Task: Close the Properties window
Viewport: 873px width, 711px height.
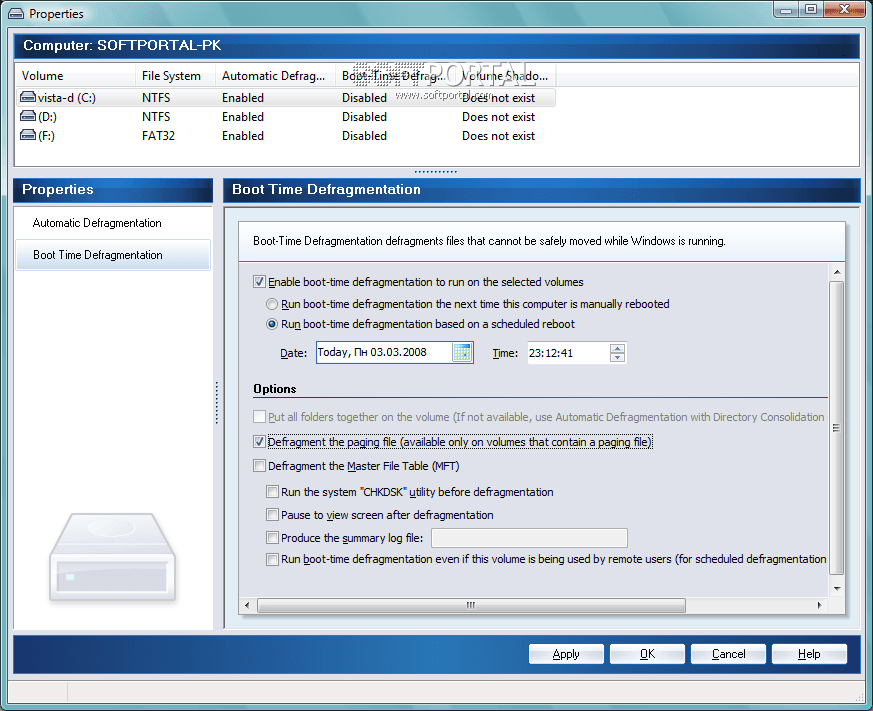Action: [x=844, y=9]
